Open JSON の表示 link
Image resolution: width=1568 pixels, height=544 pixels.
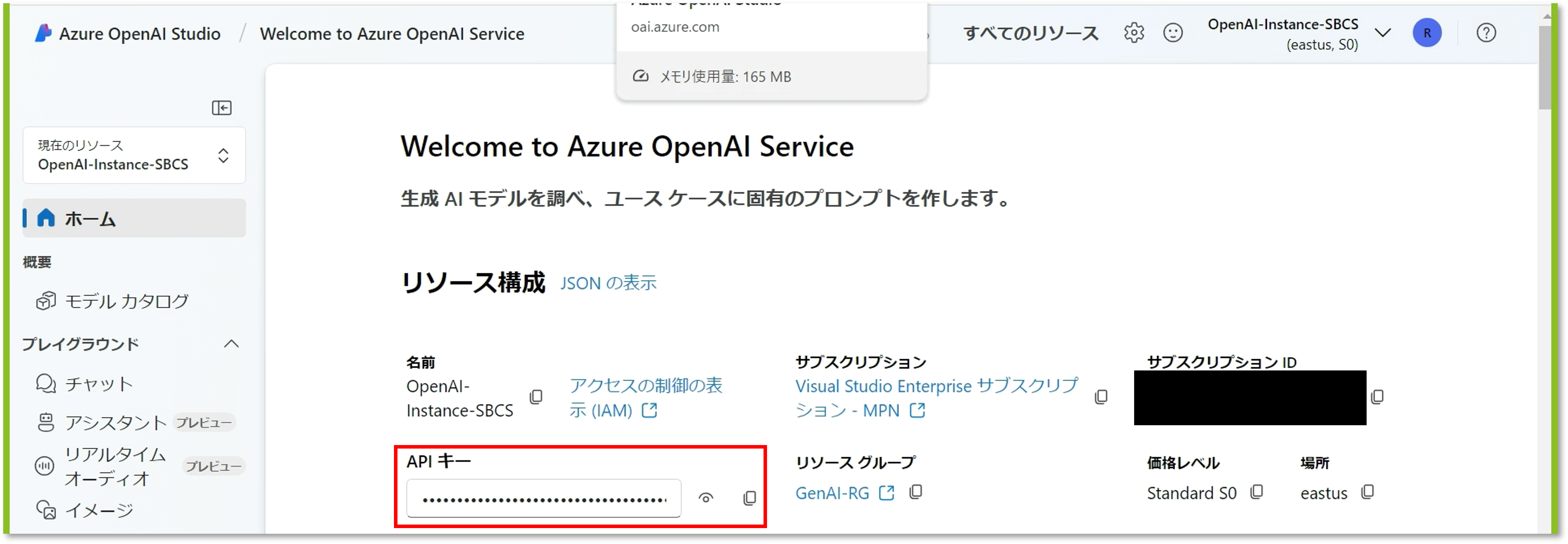click(x=608, y=283)
